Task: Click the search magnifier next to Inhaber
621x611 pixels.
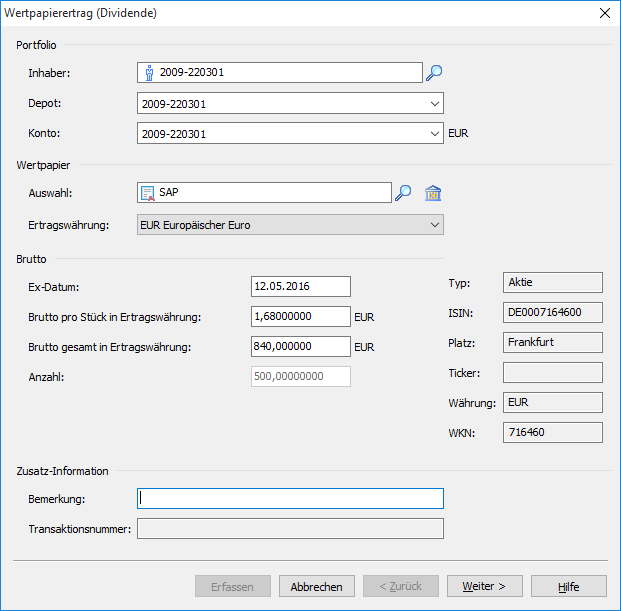Action: pyautogui.click(x=434, y=72)
